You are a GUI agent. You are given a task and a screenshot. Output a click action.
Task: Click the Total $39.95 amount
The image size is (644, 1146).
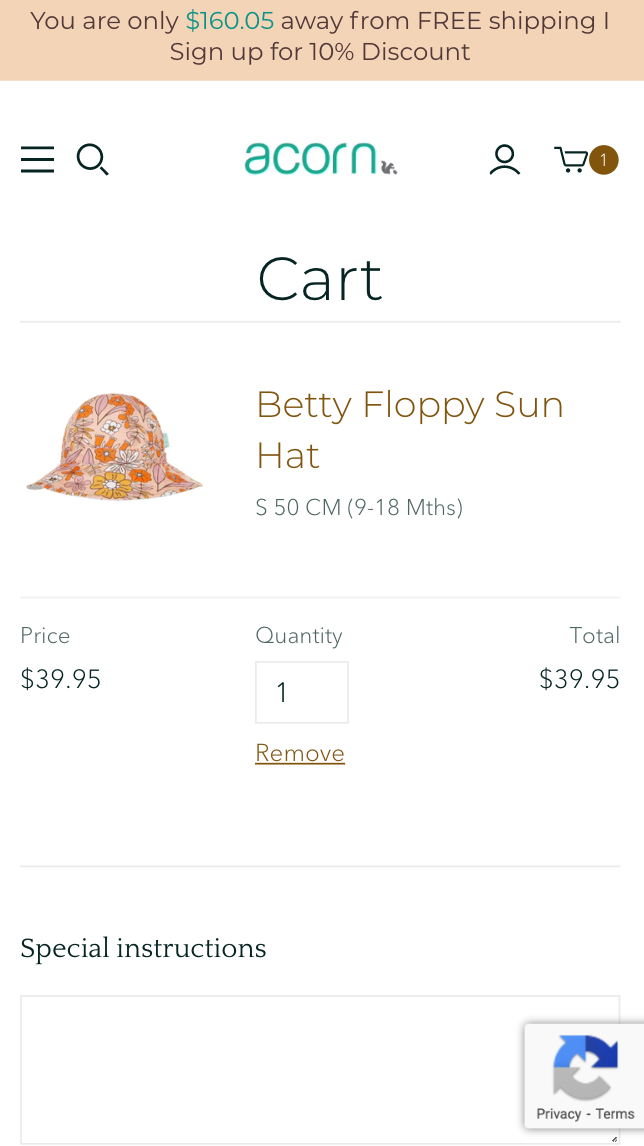pos(579,680)
